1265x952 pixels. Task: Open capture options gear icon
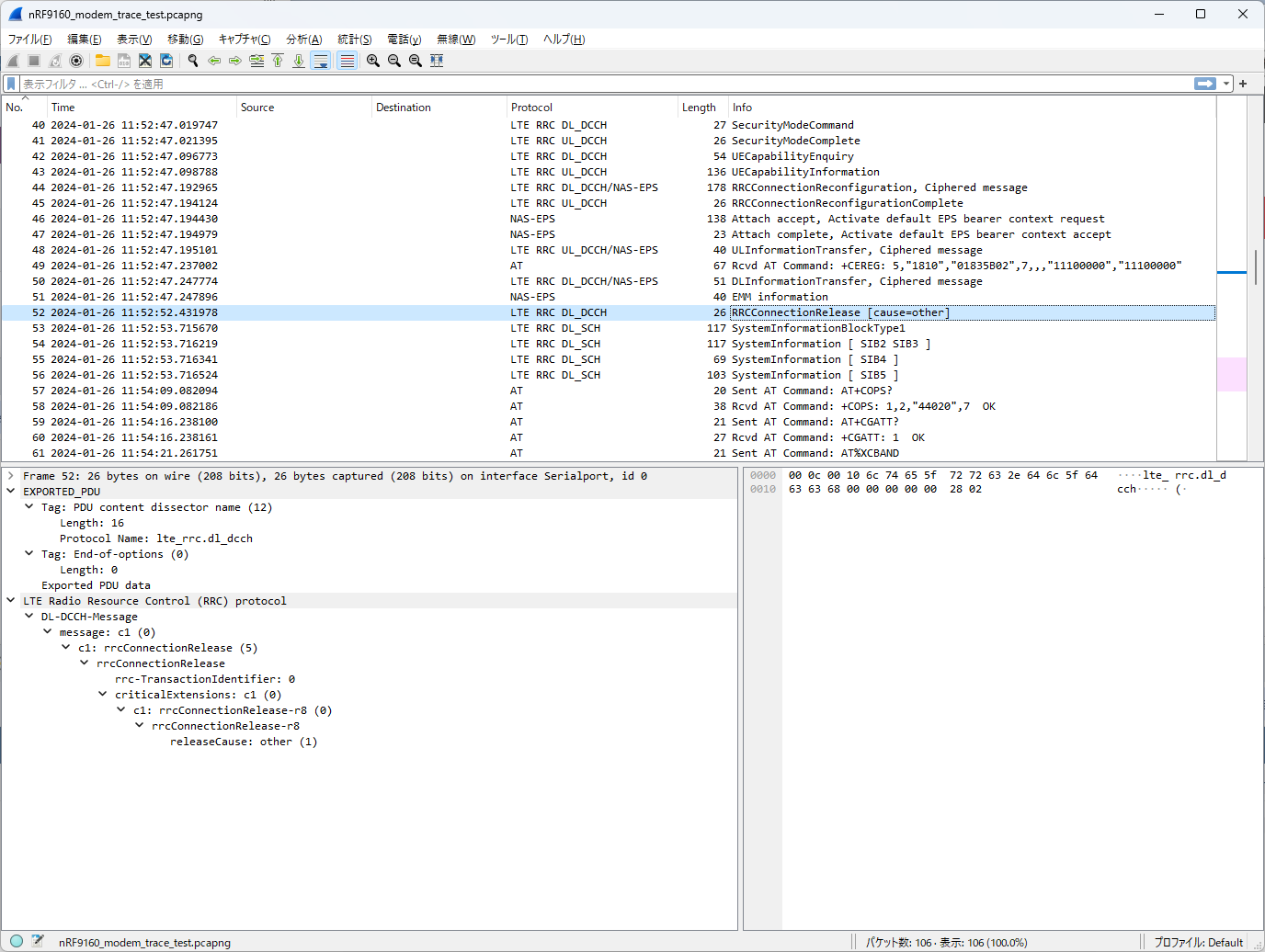click(x=76, y=61)
